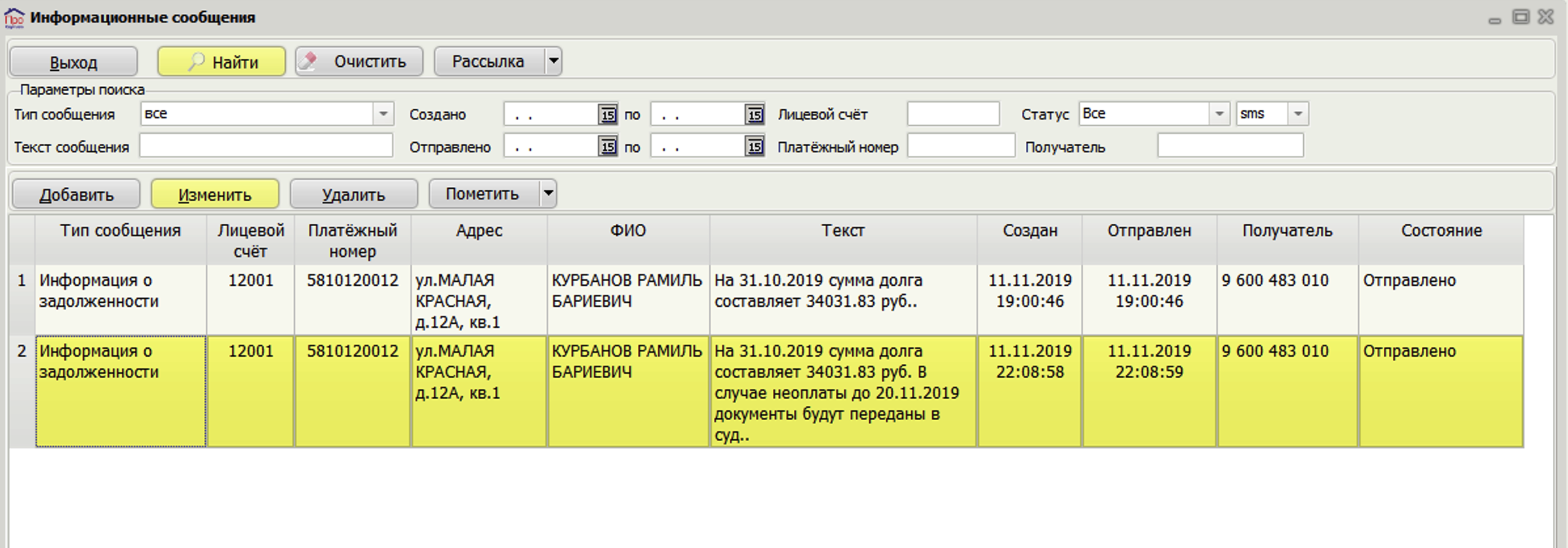Expand the Пометить dropdown arrow

point(549,194)
